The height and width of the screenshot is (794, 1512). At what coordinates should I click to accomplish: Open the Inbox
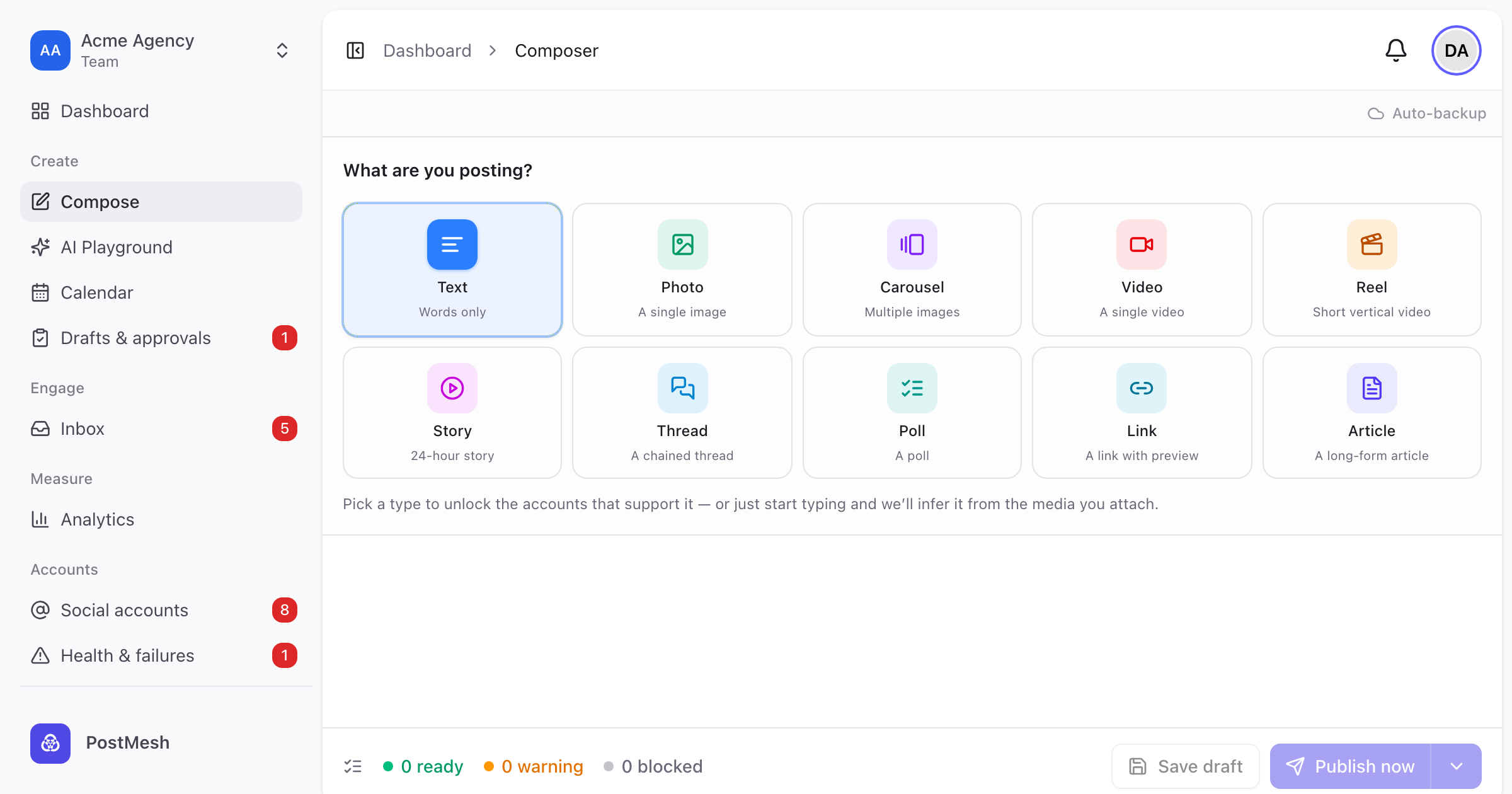click(x=161, y=429)
